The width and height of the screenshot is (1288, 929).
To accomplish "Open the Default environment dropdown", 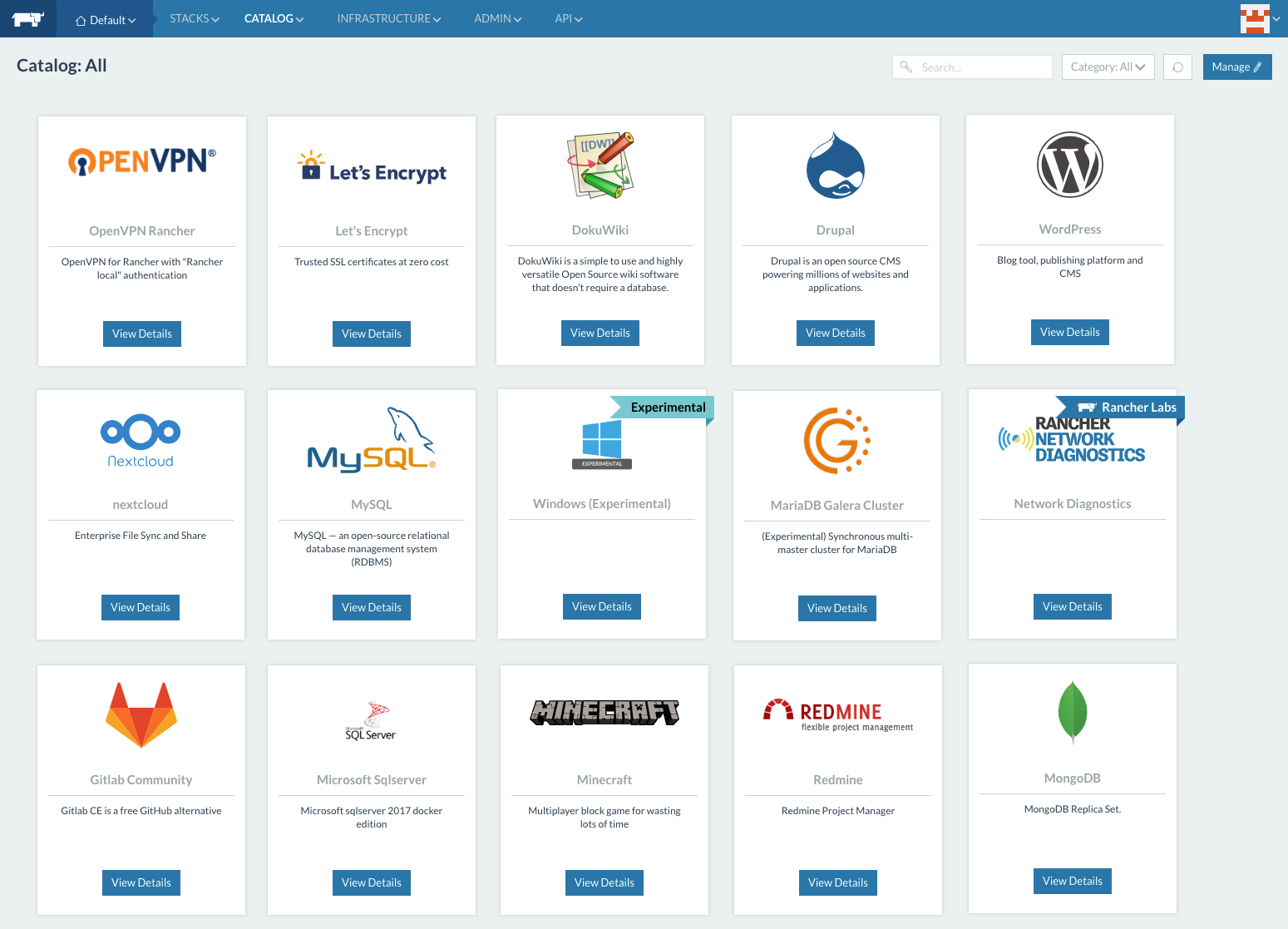I will pos(106,20).
